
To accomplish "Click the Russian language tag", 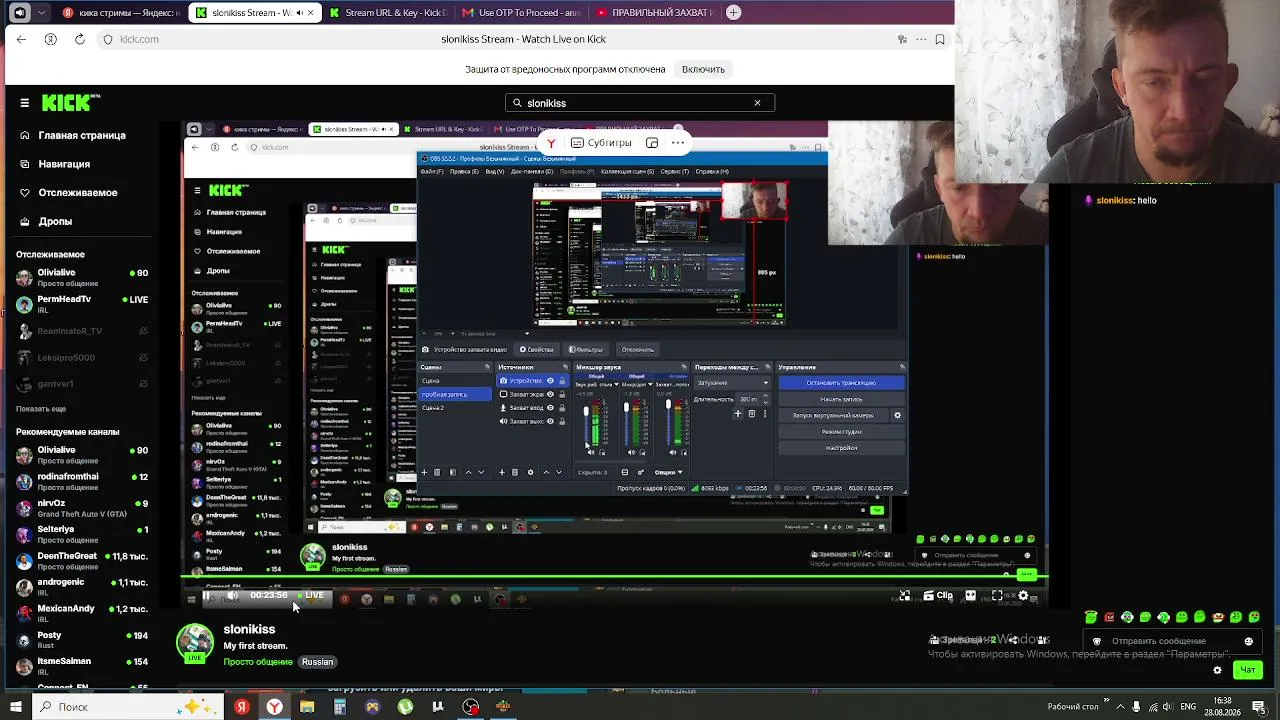I will [317, 662].
